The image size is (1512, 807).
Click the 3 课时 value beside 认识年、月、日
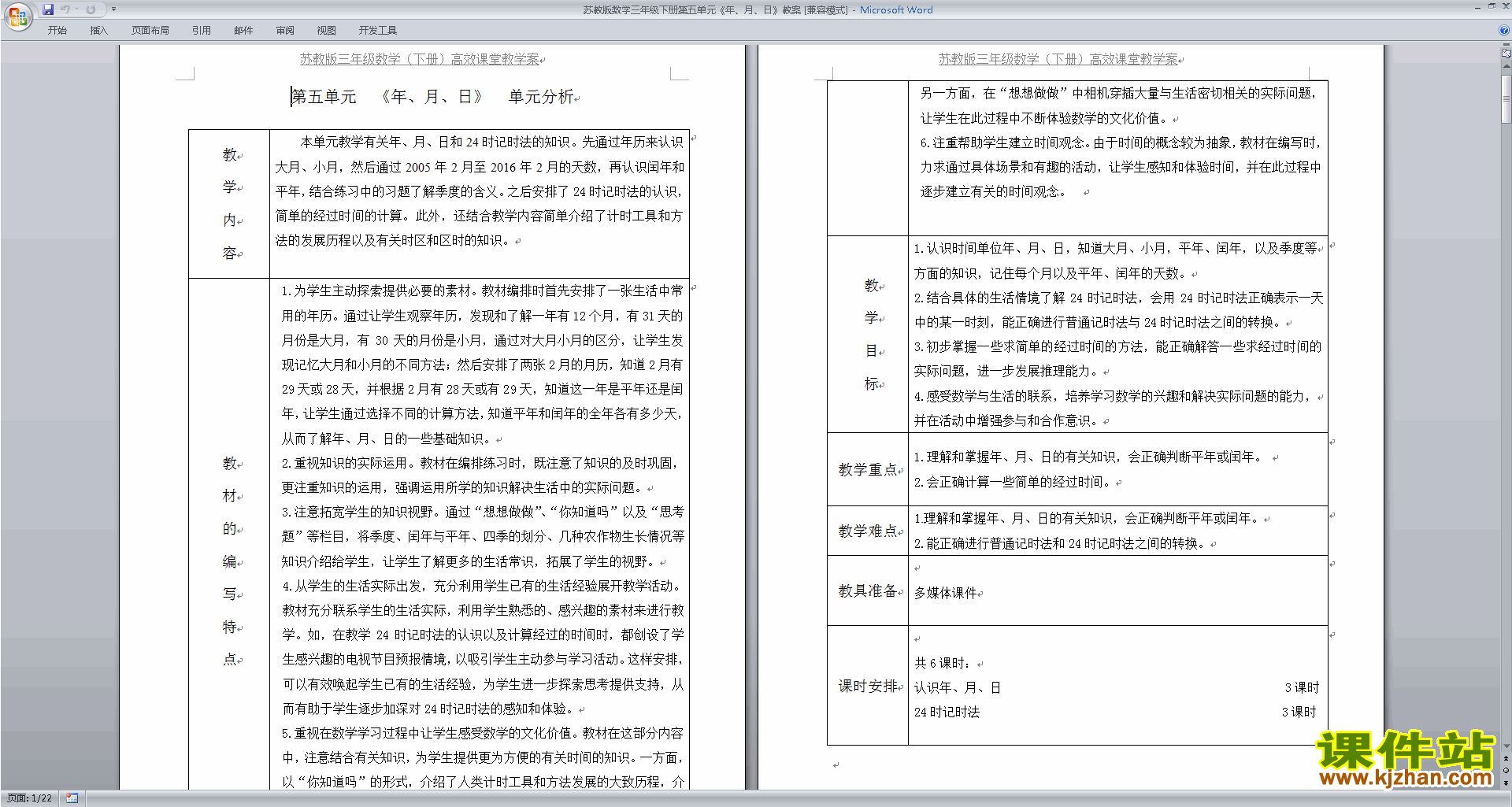[x=1302, y=687]
